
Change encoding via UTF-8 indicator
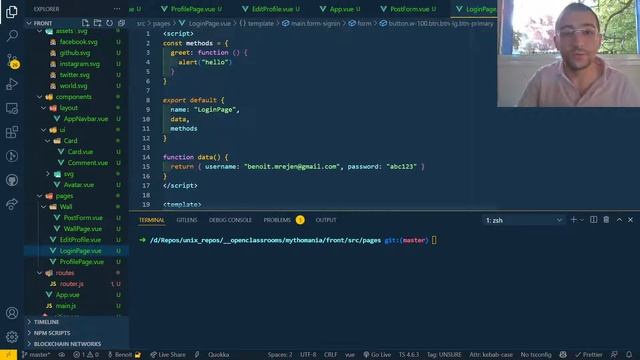(308, 355)
